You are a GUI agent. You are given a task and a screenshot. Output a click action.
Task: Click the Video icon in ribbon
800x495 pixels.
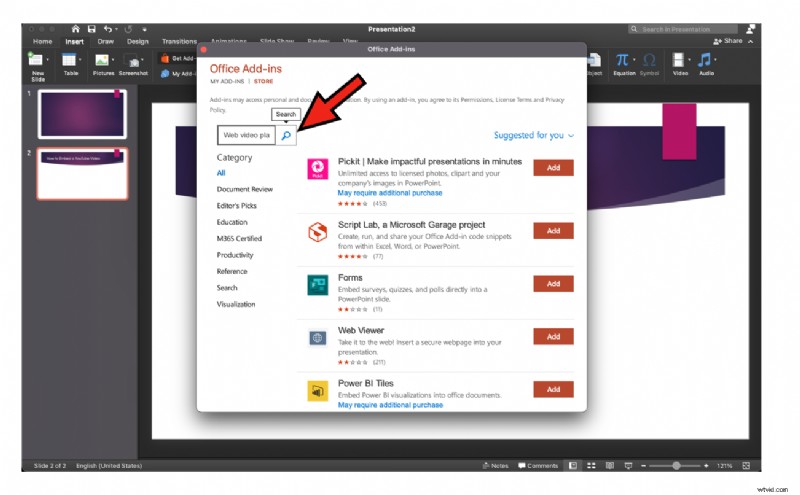coord(678,60)
